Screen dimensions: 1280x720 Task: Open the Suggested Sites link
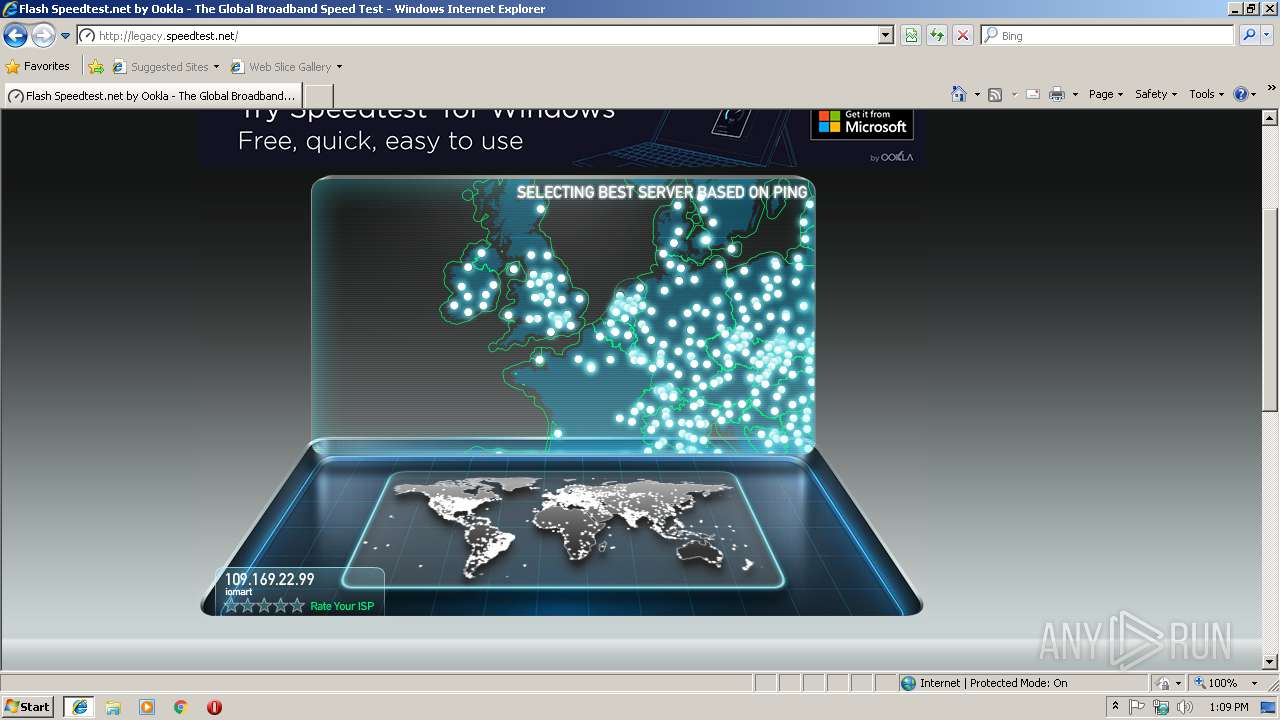click(165, 67)
